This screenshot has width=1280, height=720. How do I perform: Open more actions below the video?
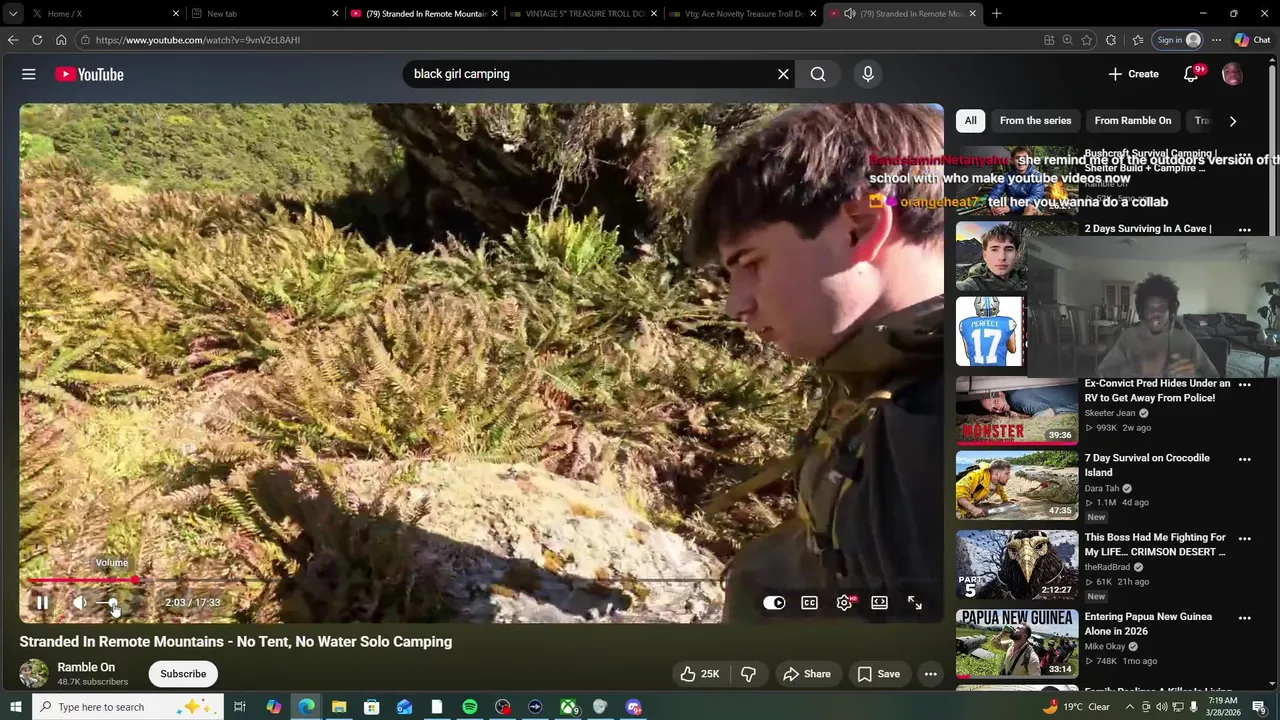[930, 674]
